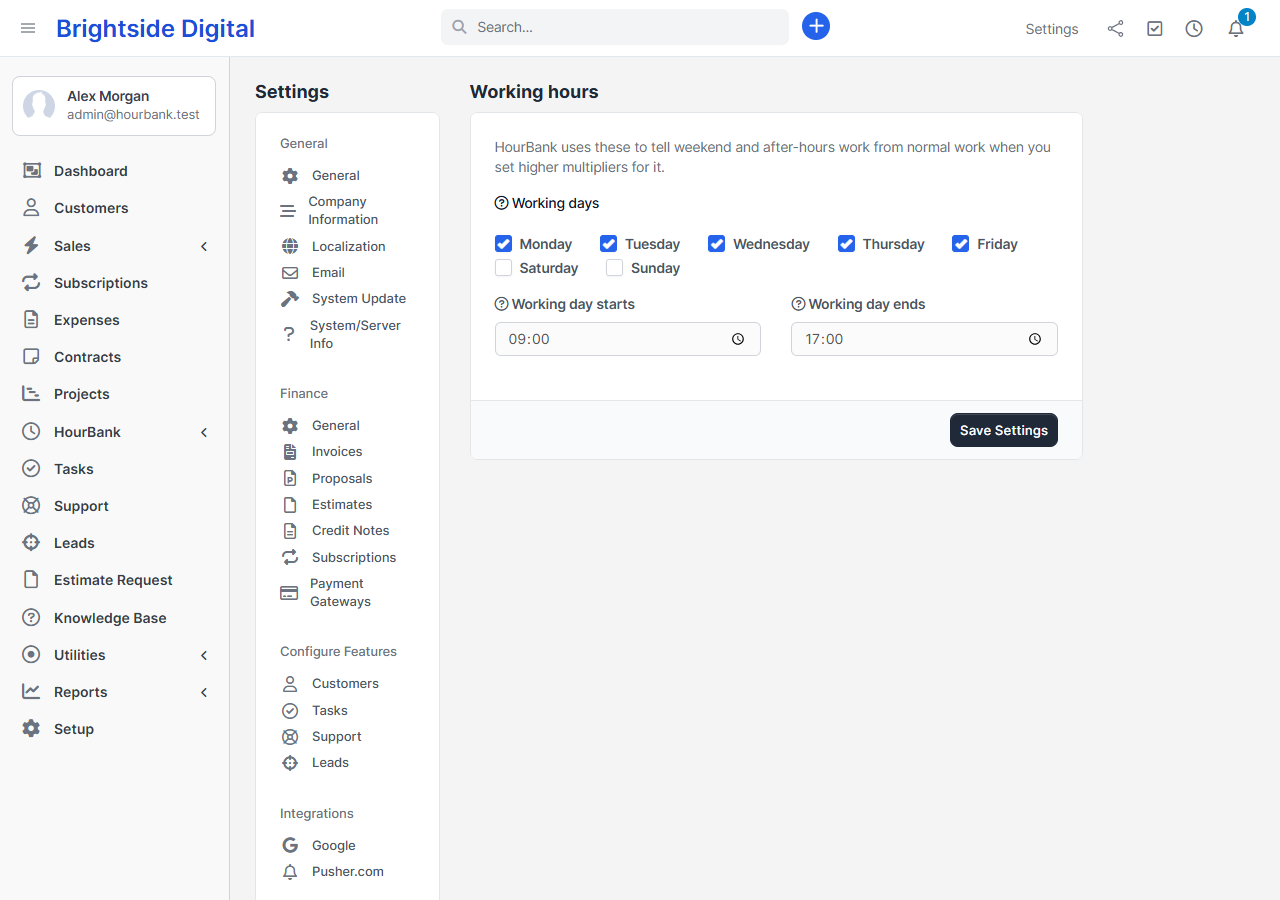Open the timesheet clock icon in header

(x=1194, y=29)
